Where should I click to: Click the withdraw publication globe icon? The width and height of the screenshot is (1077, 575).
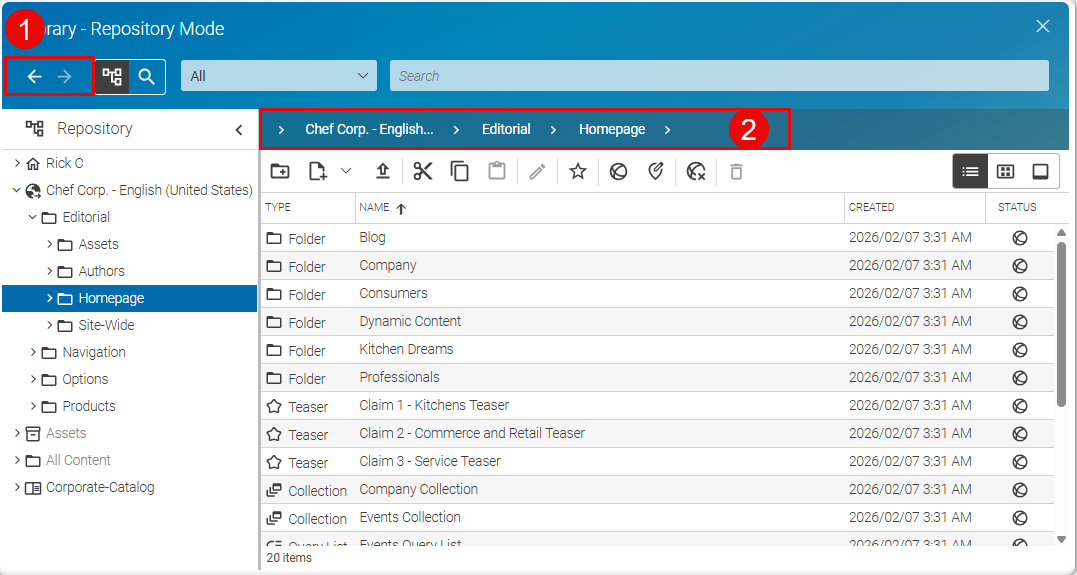[697, 172]
